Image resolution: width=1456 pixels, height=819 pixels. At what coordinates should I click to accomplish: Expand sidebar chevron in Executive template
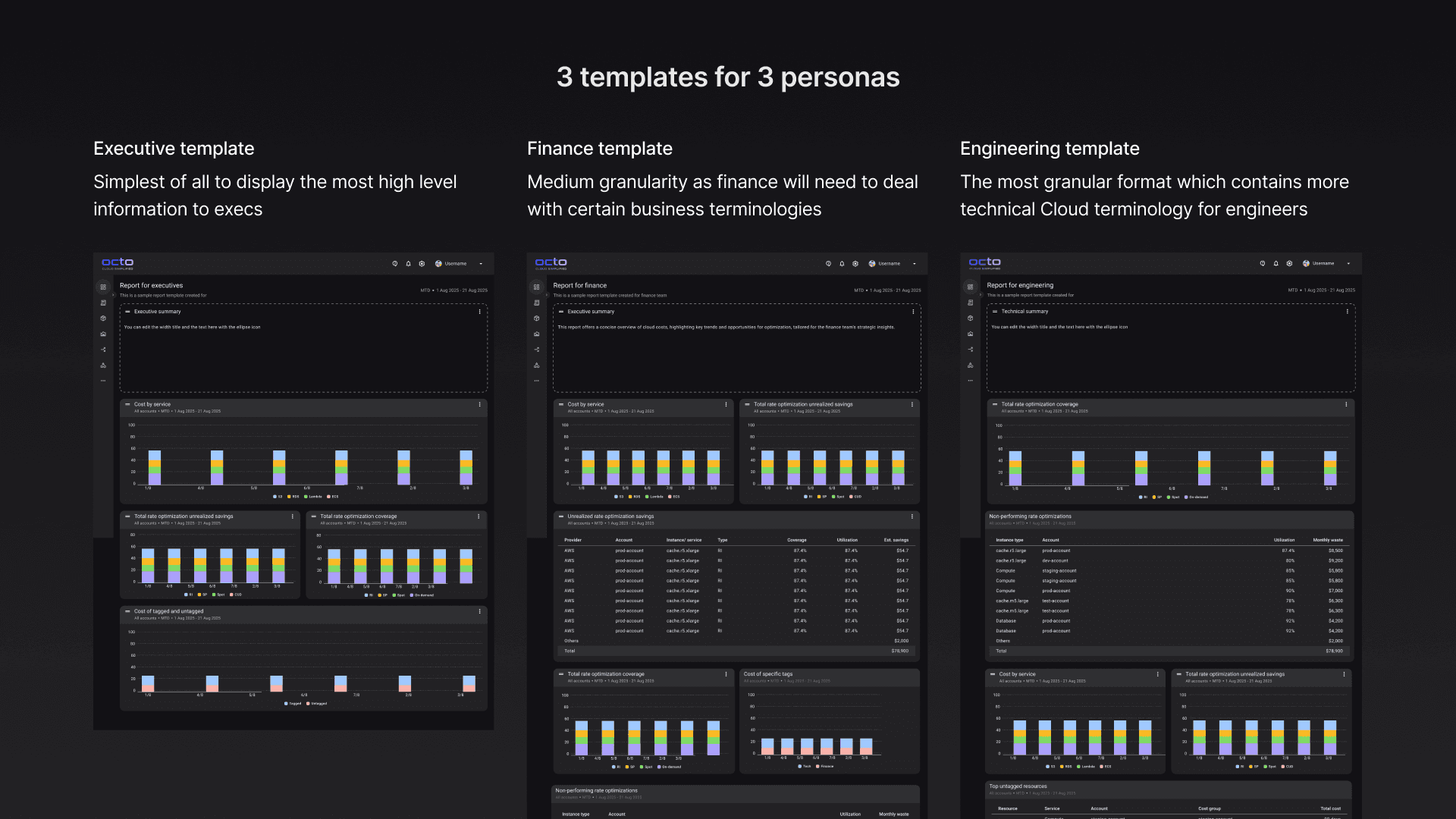click(114, 295)
